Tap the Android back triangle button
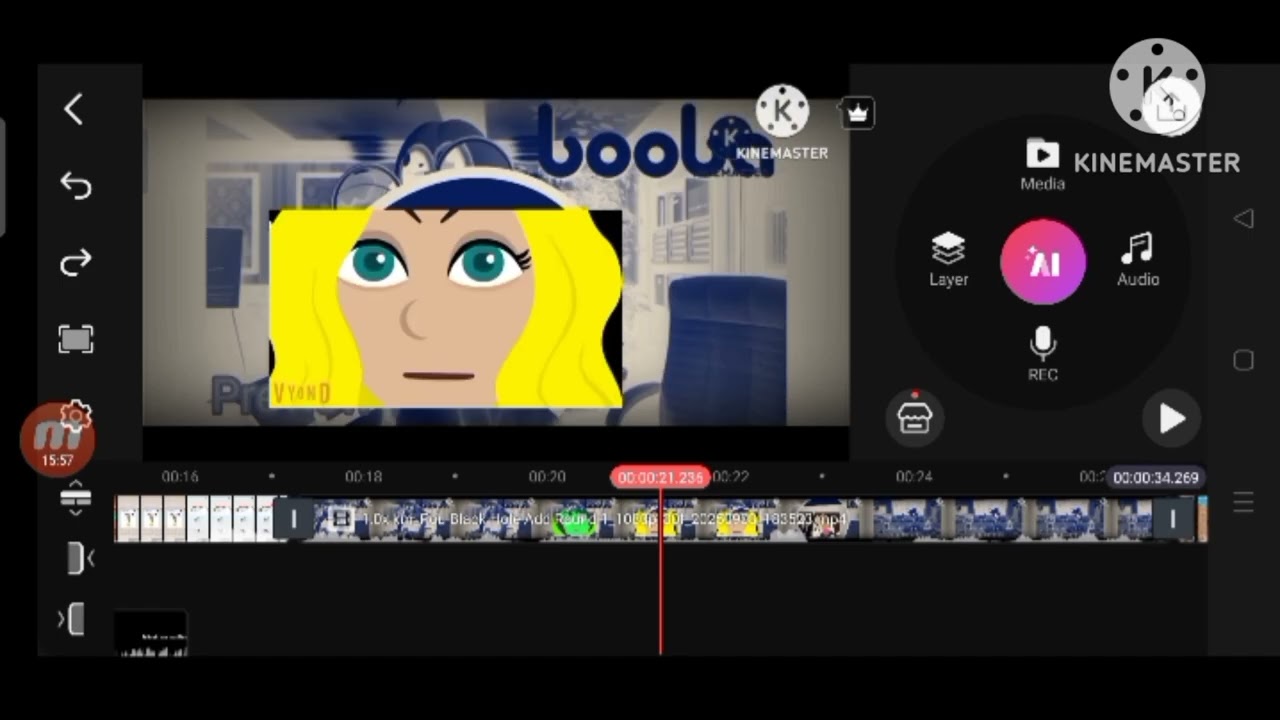The width and height of the screenshot is (1280, 720). click(1243, 218)
